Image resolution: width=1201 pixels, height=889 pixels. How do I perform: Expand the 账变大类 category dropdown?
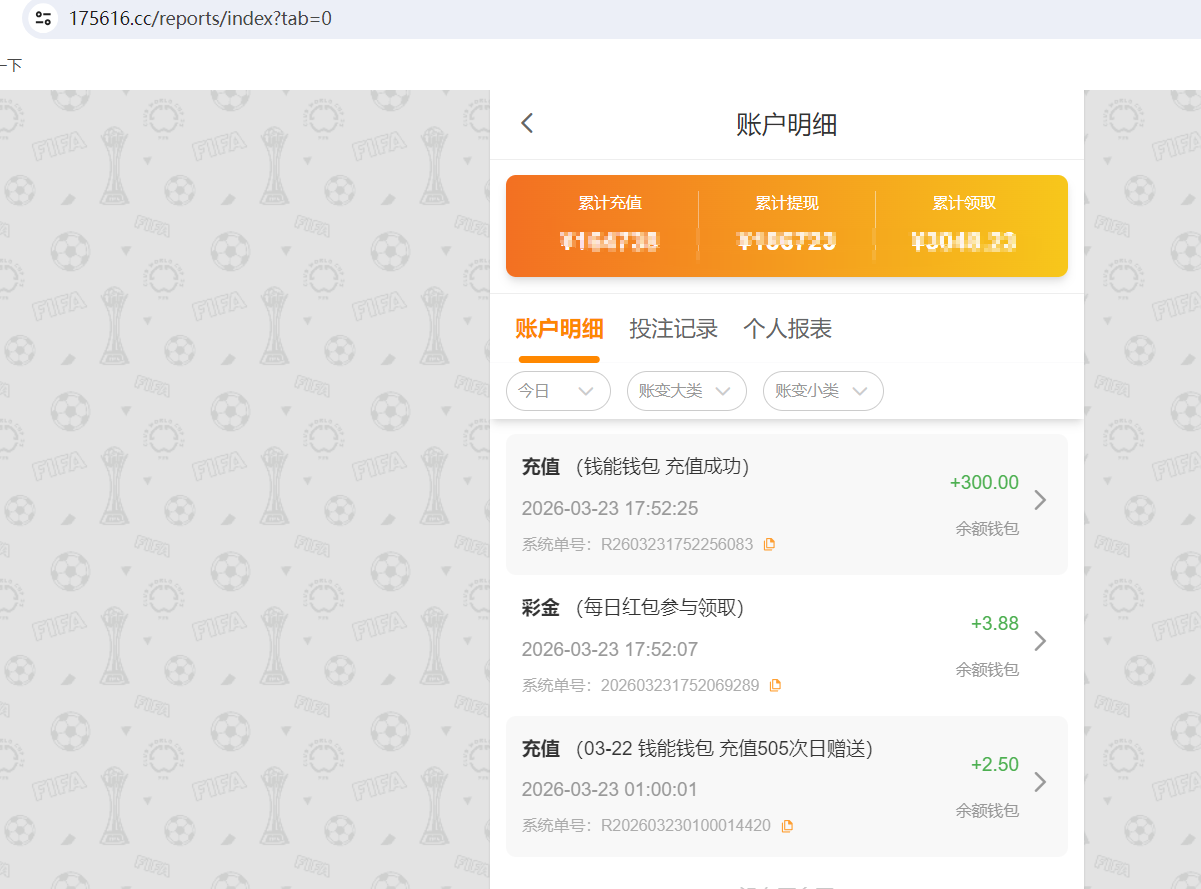click(x=686, y=391)
